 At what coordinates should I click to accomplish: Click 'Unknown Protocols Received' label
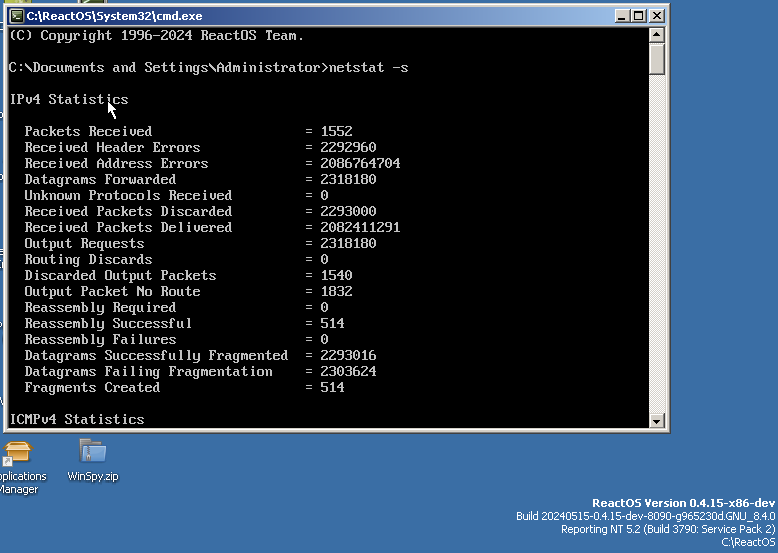(129, 195)
